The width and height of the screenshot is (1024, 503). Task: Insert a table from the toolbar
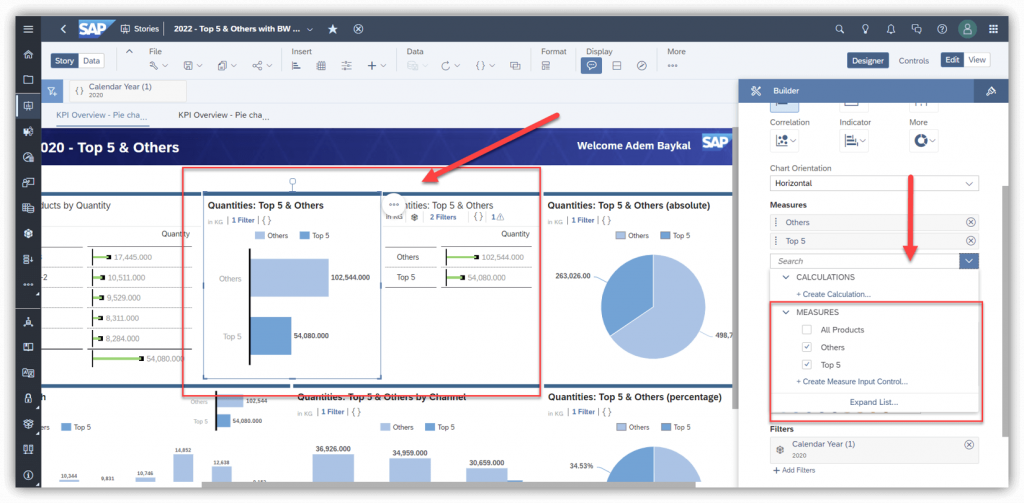click(321, 66)
